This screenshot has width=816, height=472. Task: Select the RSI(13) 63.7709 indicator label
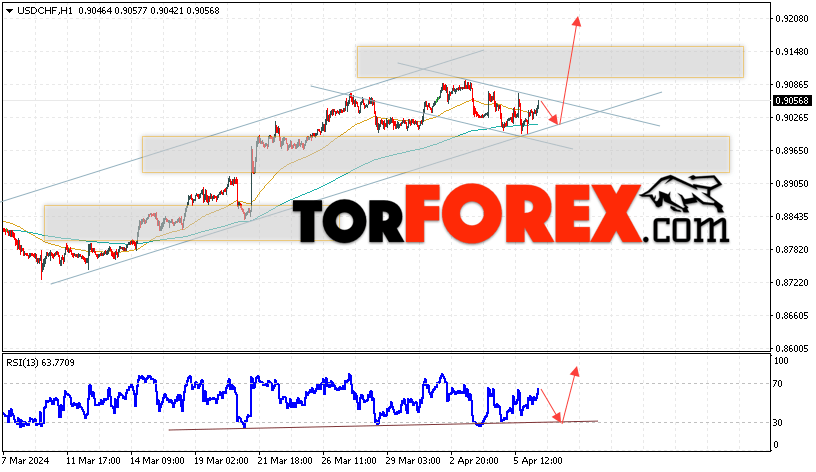41,363
